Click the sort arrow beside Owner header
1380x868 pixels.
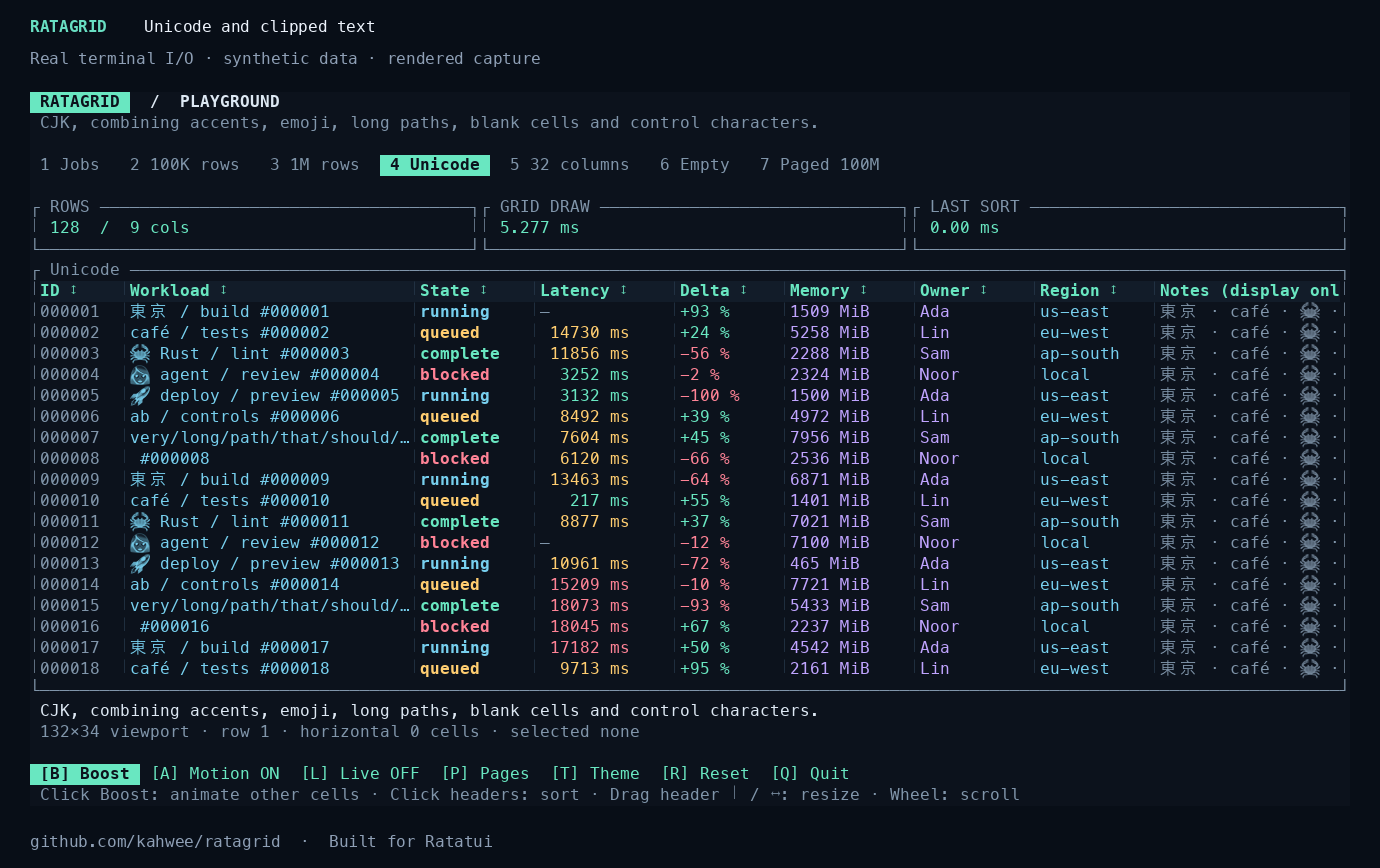[984, 290]
